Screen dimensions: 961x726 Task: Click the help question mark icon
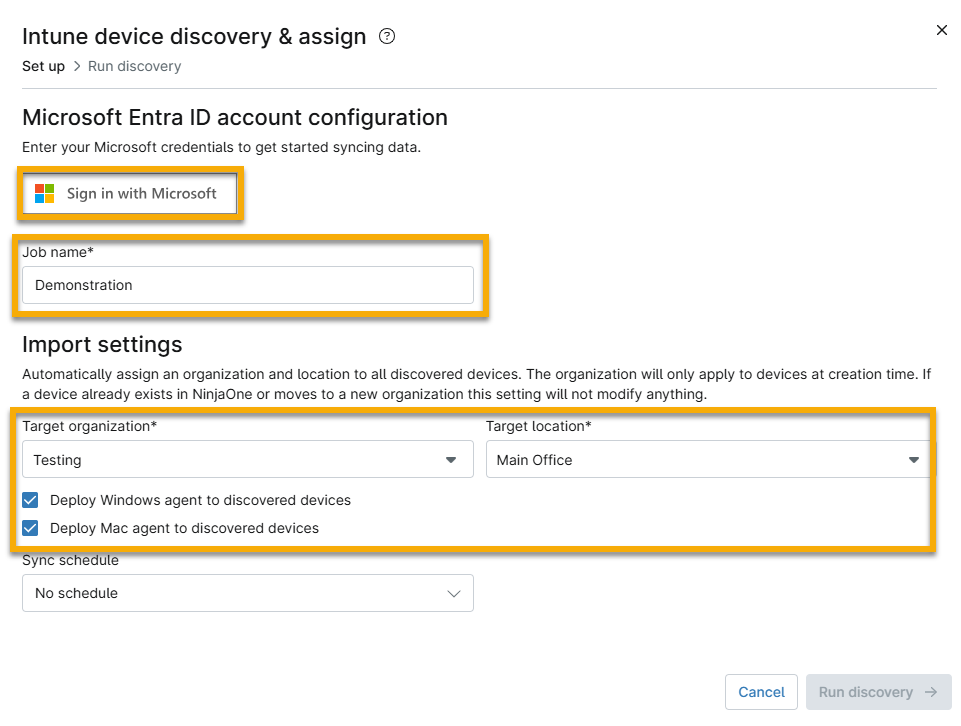point(387,37)
